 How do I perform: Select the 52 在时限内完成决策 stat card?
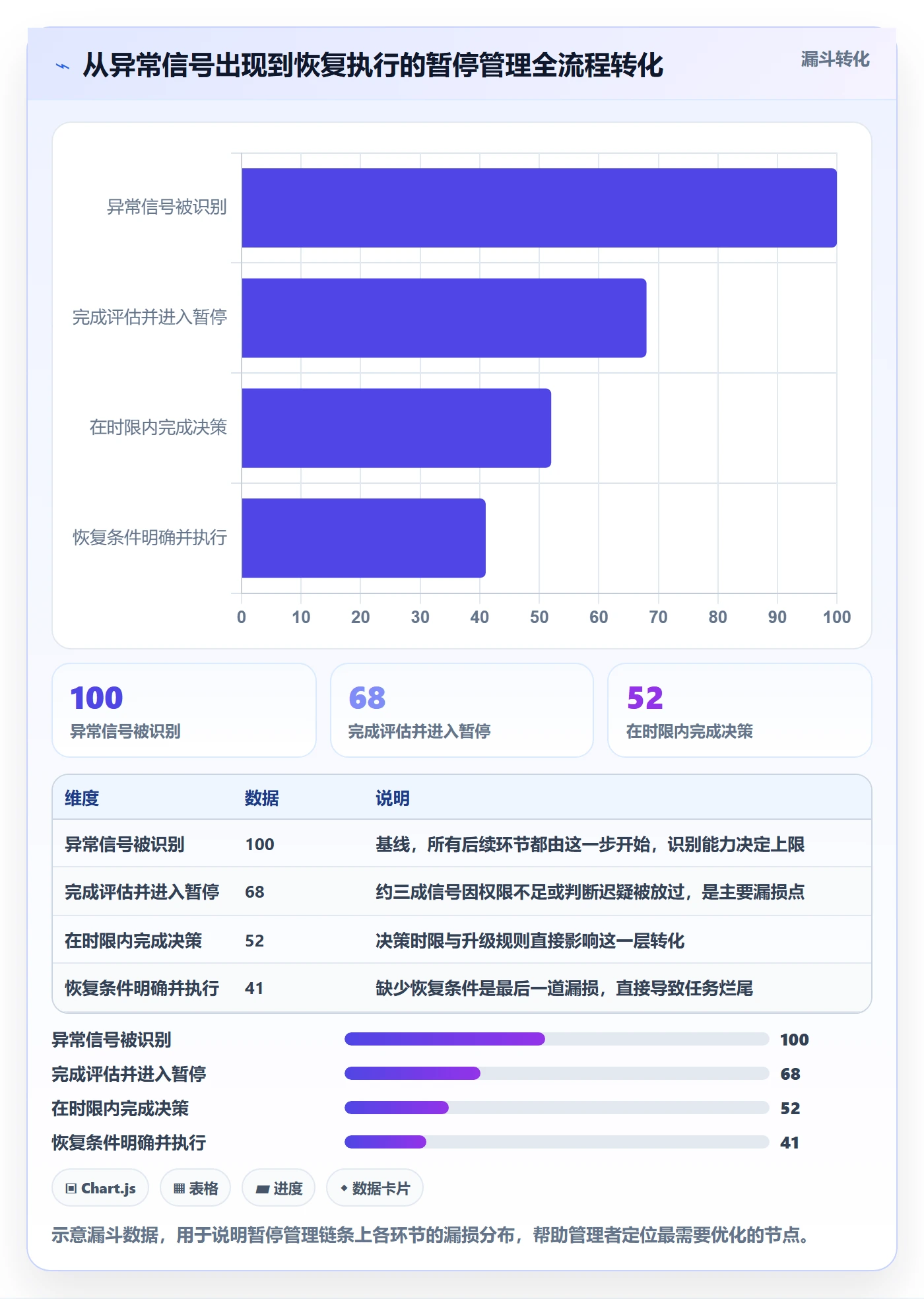coord(740,710)
